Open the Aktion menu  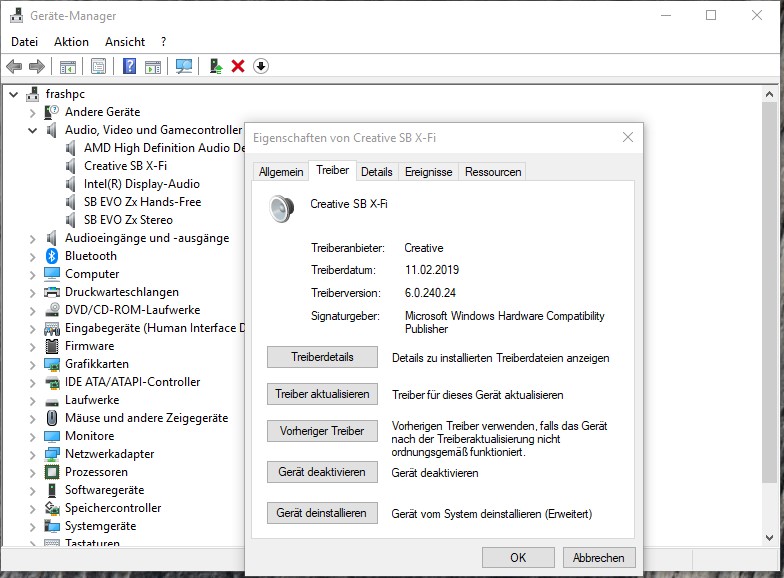[72, 42]
